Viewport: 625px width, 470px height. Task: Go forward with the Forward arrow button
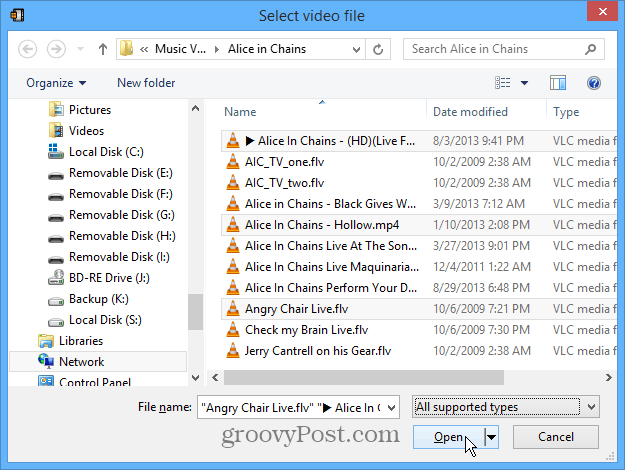coord(56,49)
